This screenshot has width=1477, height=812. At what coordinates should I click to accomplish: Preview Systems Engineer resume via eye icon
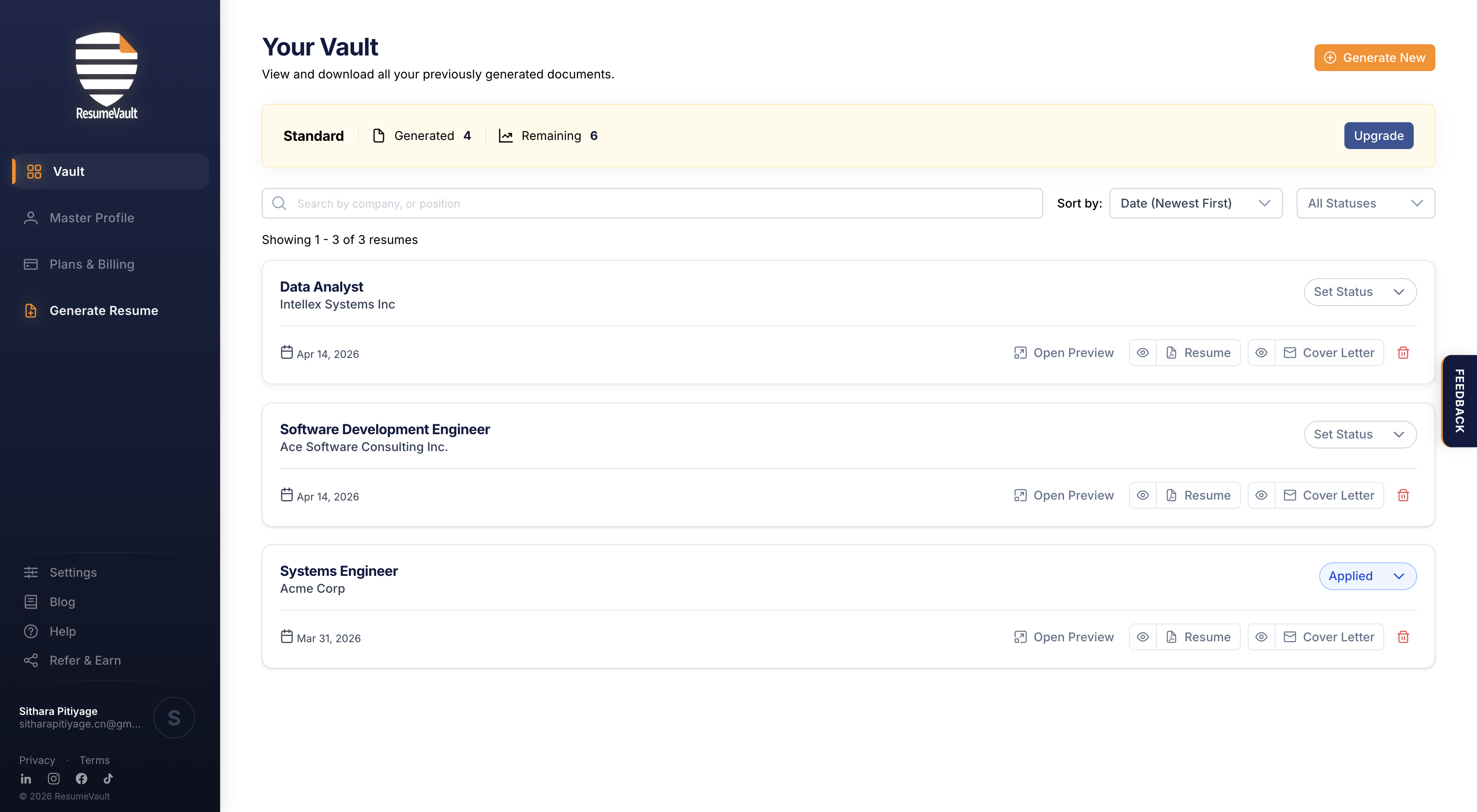1143,637
